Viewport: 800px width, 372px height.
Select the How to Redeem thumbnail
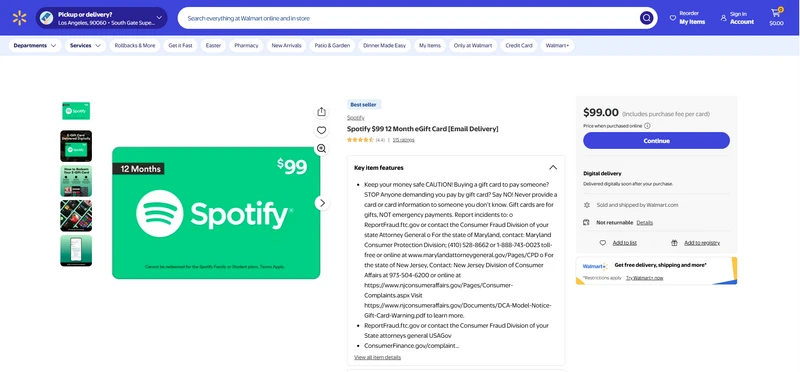pyautogui.click(x=76, y=181)
